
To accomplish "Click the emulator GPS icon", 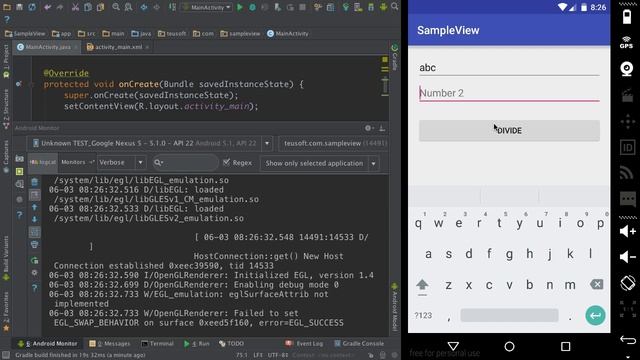I will click(x=627, y=42).
